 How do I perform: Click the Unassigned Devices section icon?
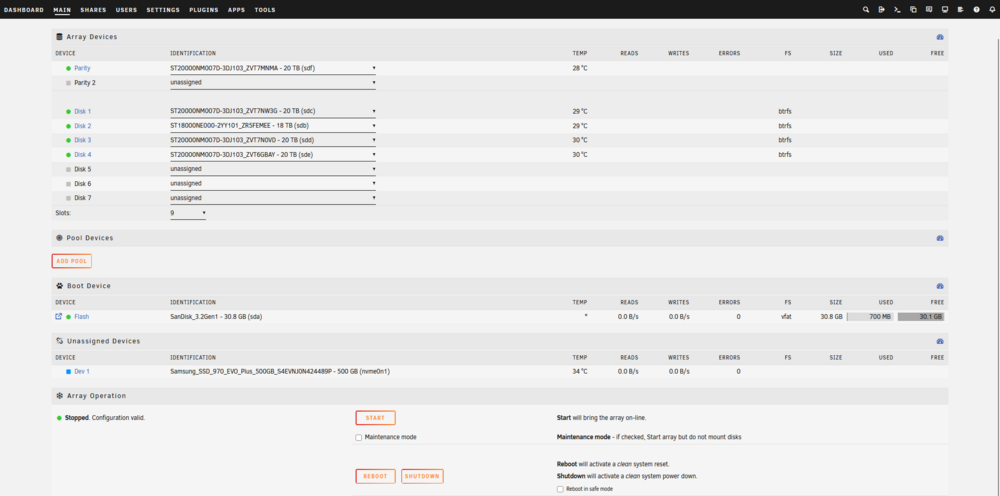[59, 341]
